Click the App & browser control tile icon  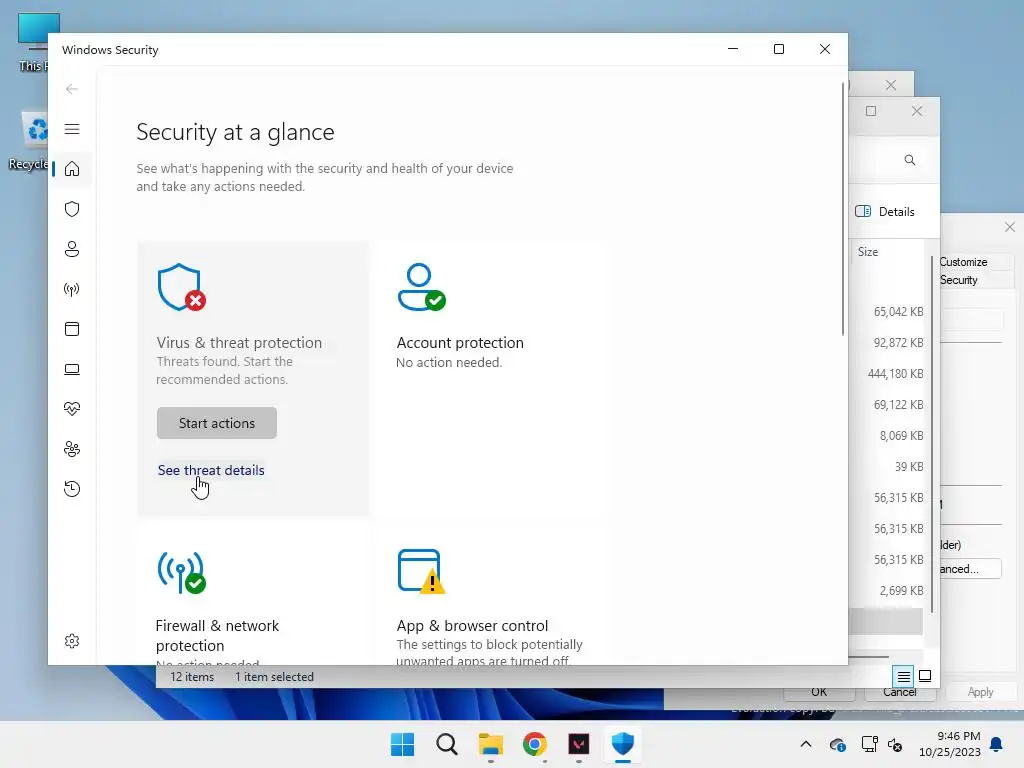click(421, 571)
